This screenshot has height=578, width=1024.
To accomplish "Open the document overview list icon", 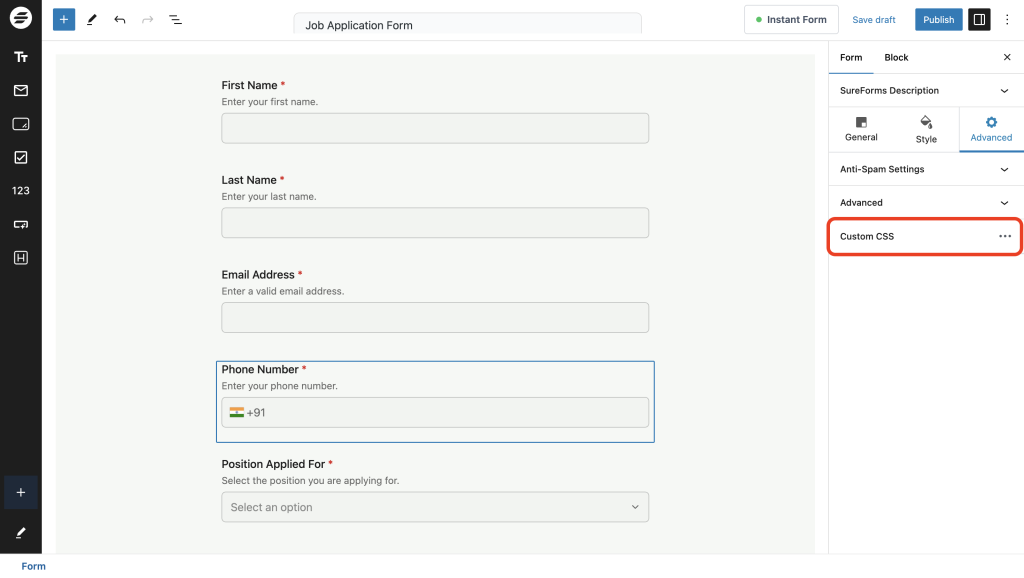I will (175, 19).
